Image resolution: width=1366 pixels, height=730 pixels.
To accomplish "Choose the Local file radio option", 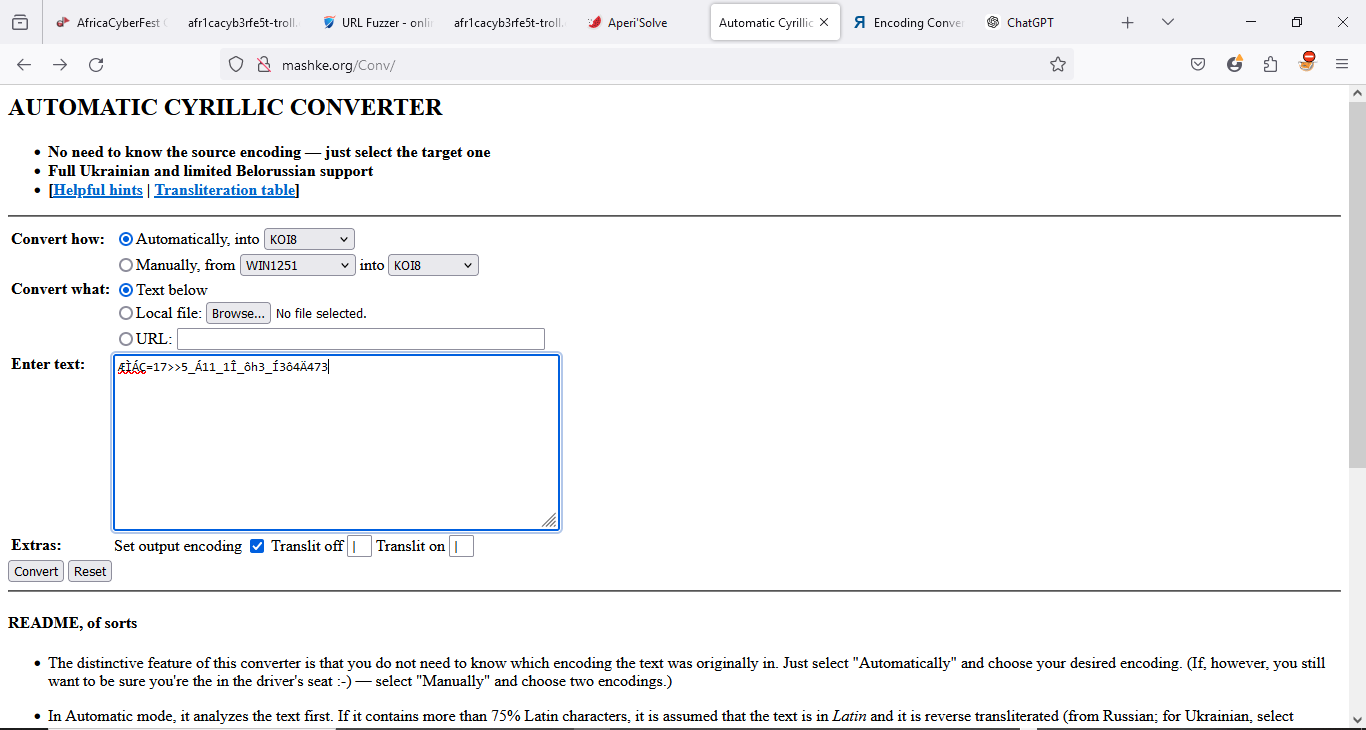I will click(x=126, y=313).
